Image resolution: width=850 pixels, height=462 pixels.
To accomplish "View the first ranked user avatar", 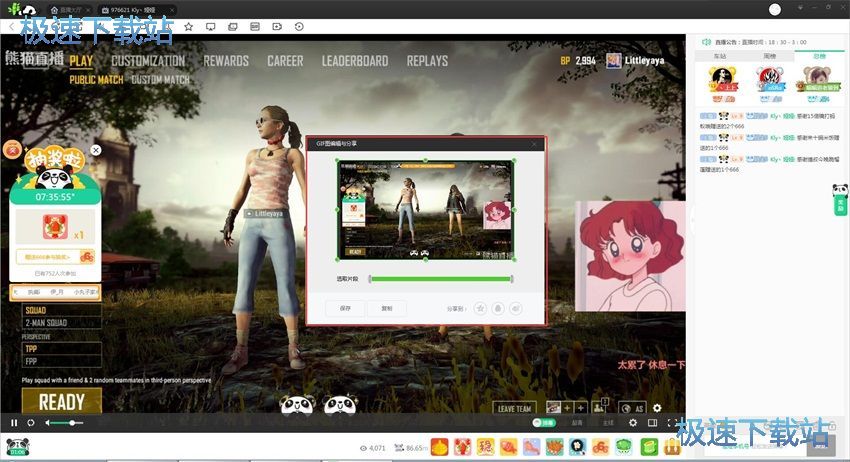I will click(x=723, y=81).
